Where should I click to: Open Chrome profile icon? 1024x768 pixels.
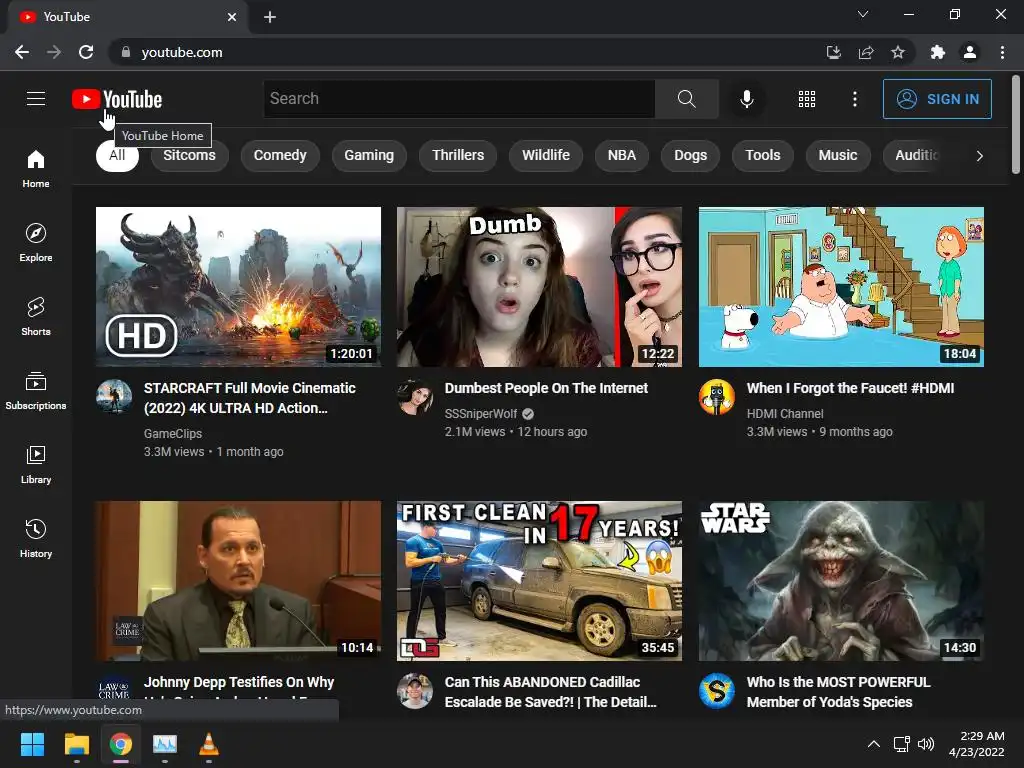[970, 52]
